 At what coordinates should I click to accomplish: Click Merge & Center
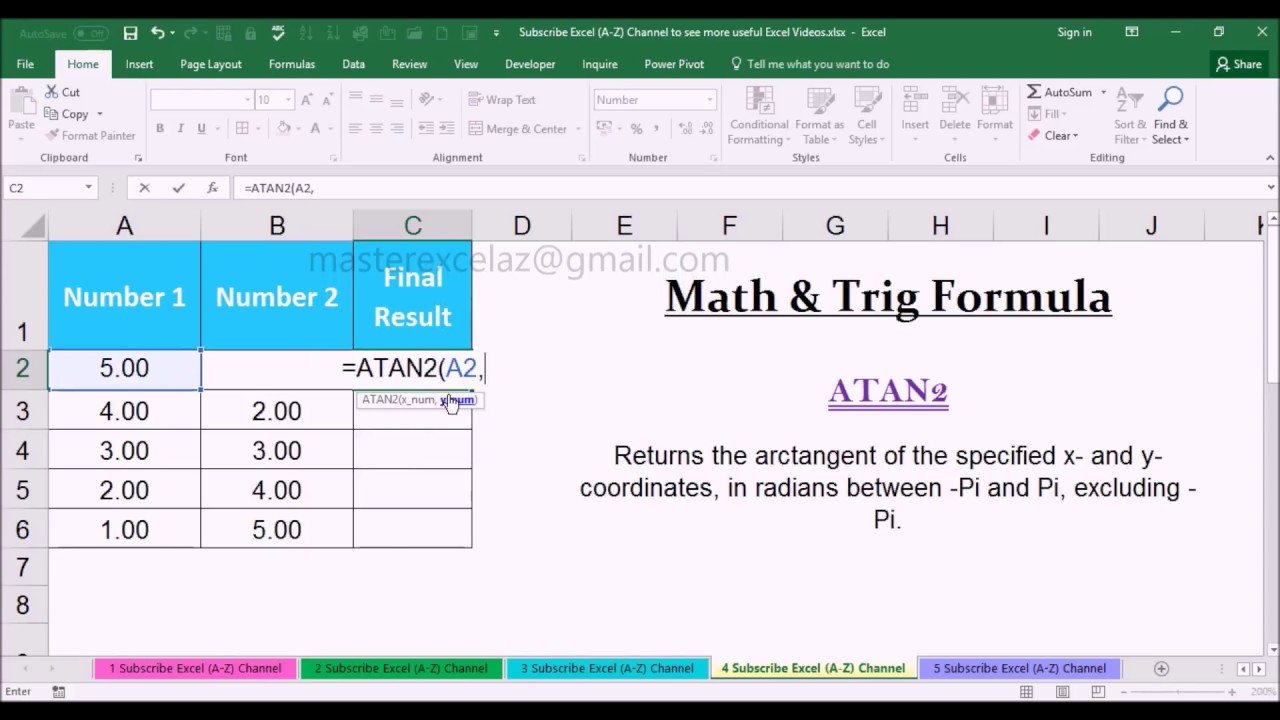point(518,129)
